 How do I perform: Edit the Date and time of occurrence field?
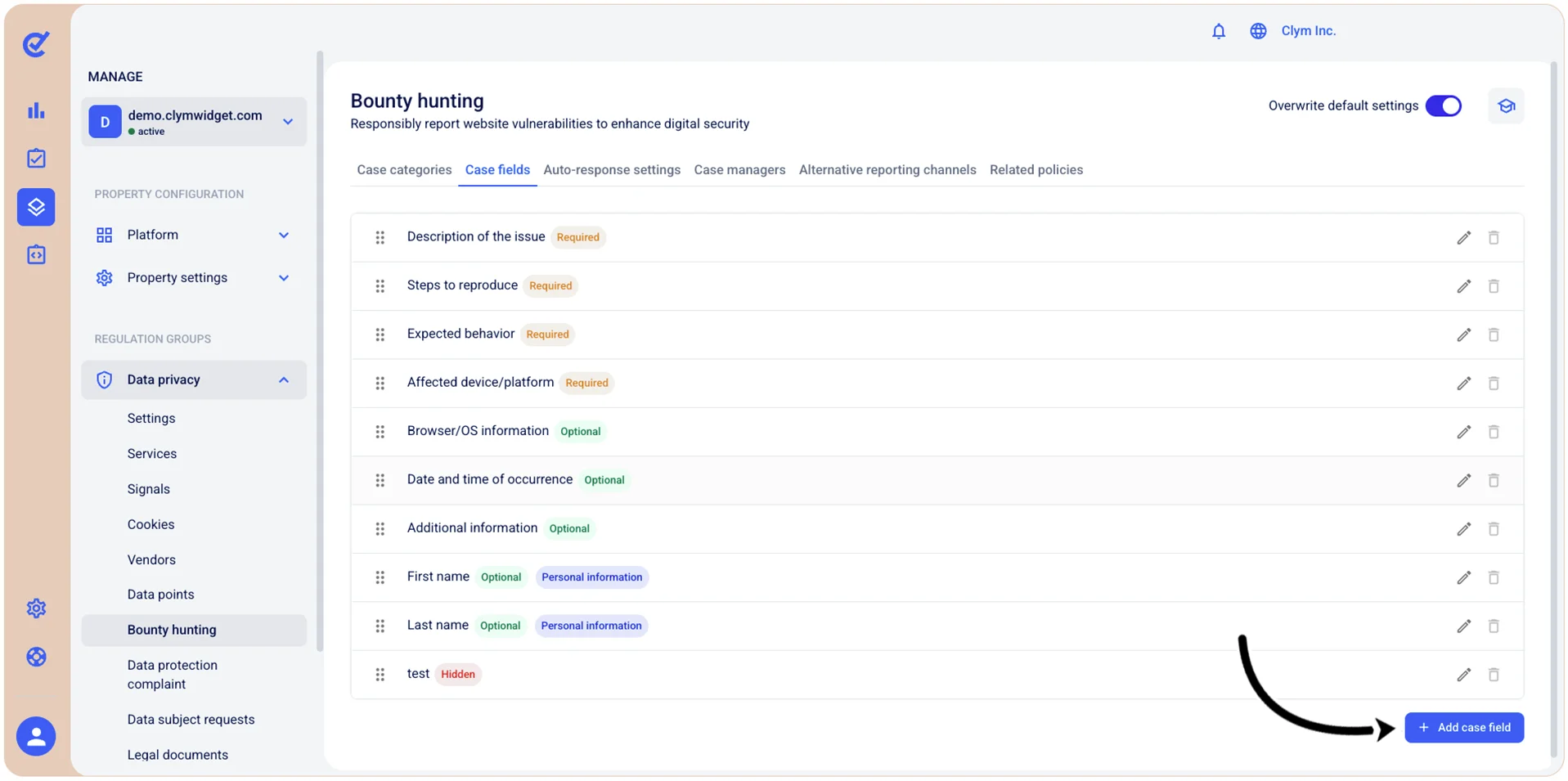click(1464, 480)
